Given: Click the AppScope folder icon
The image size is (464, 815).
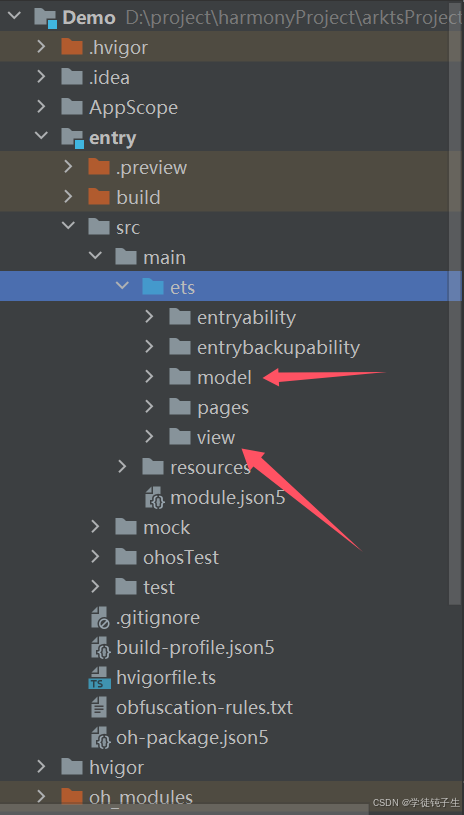Looking at the screenshot, I should coord(72,107).
